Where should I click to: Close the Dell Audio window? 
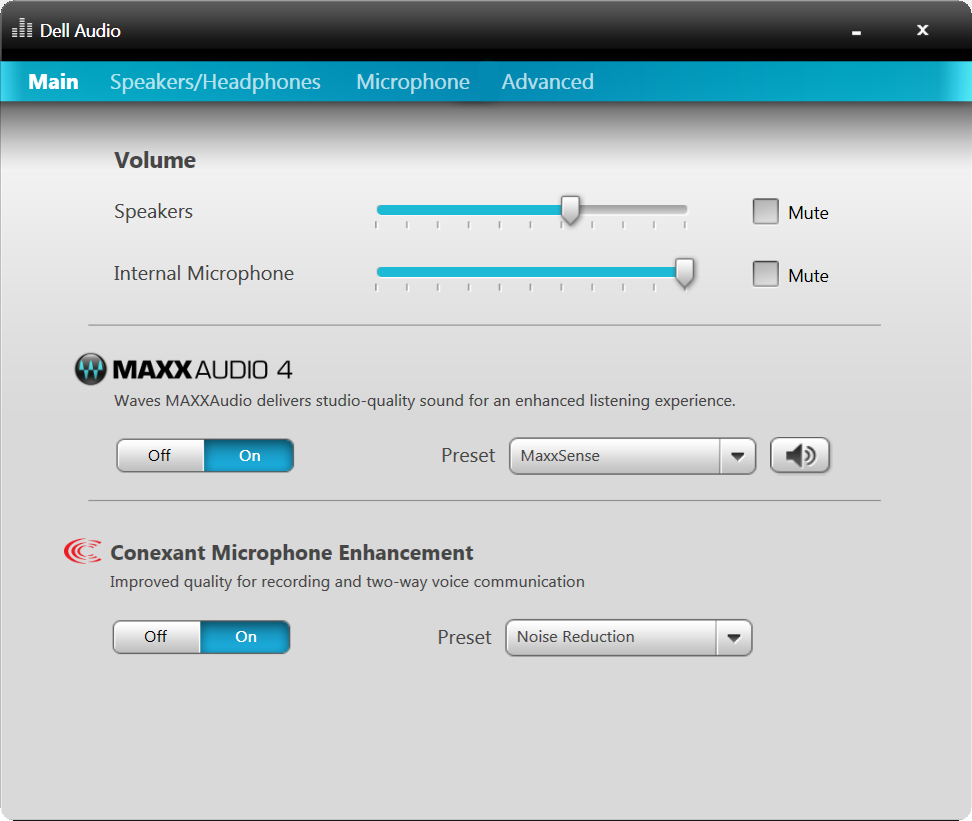pyautogui.click(x=922, y=30)
